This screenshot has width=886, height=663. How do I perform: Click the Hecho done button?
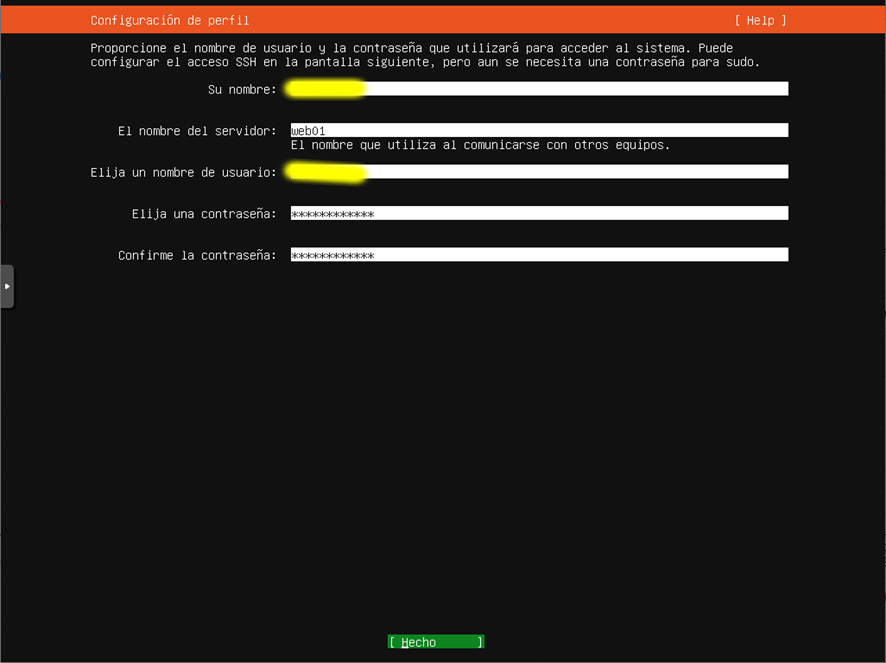[436, 642]
